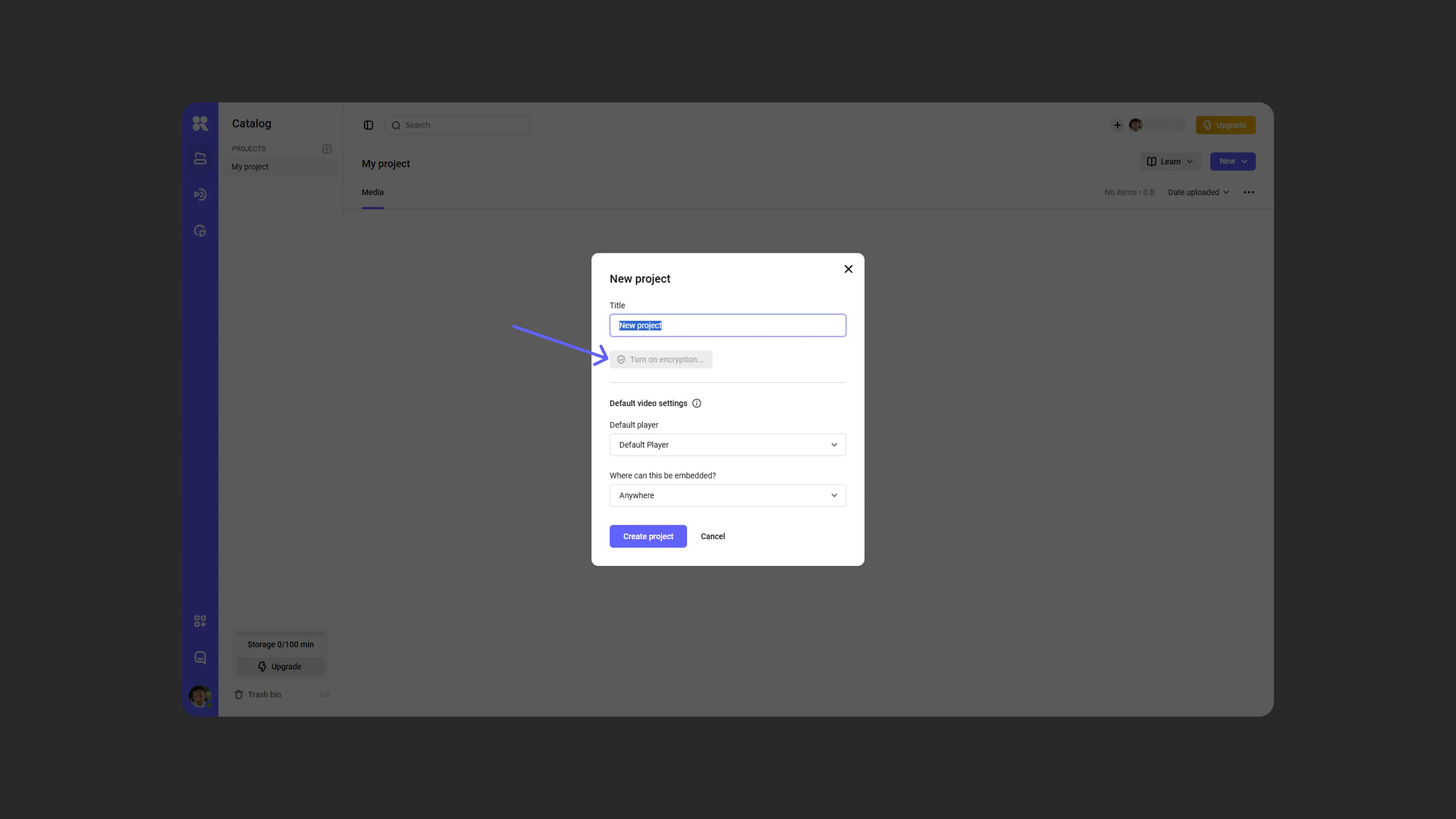The image size is (1456, 819).
Task: Close the New project dialog
Action: point(849,269)
